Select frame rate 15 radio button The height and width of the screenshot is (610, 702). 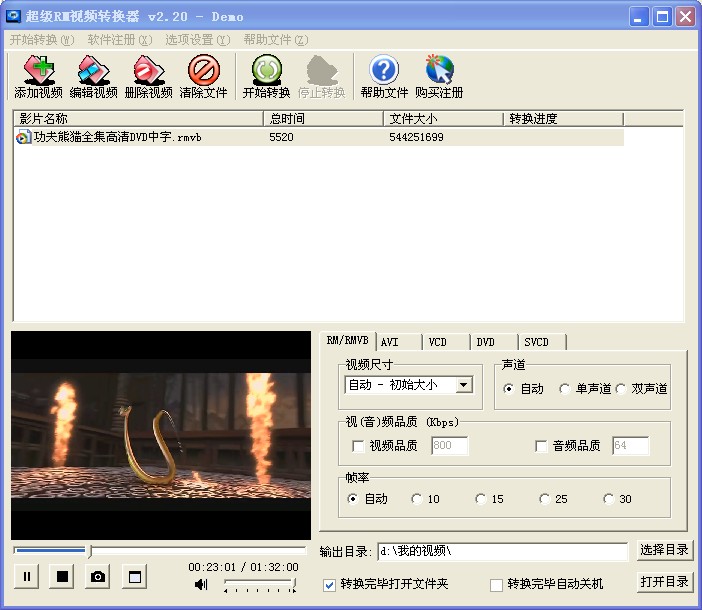(x=480, y=499)
